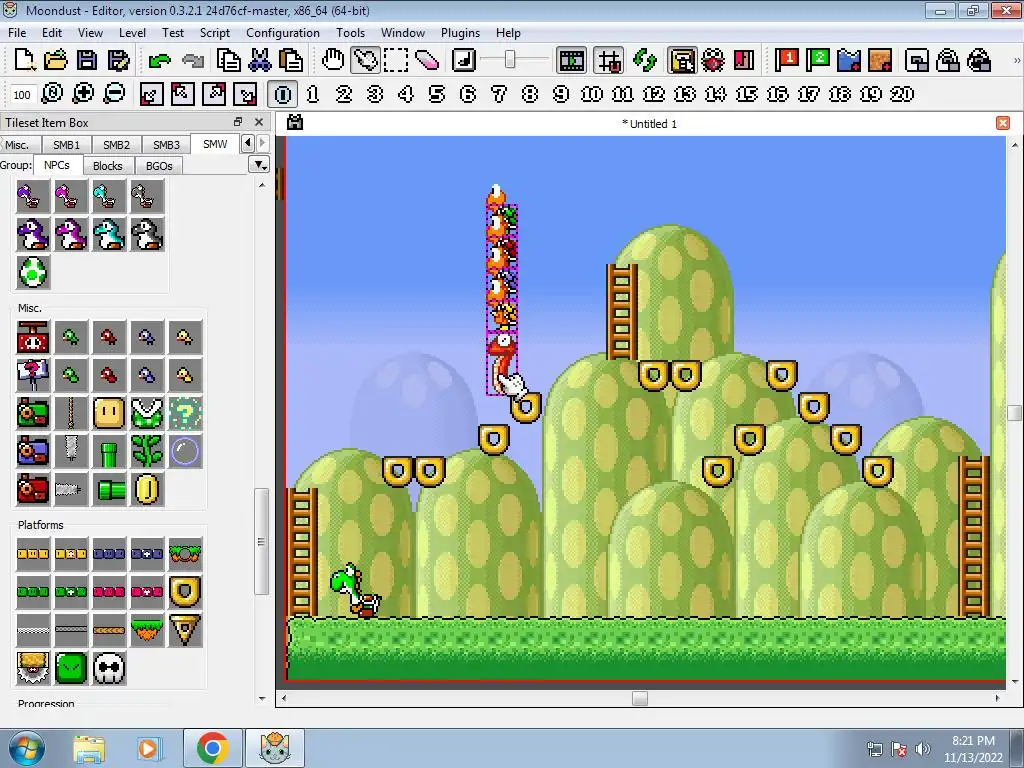Undo the last action with the green arrow

point(159,61)
